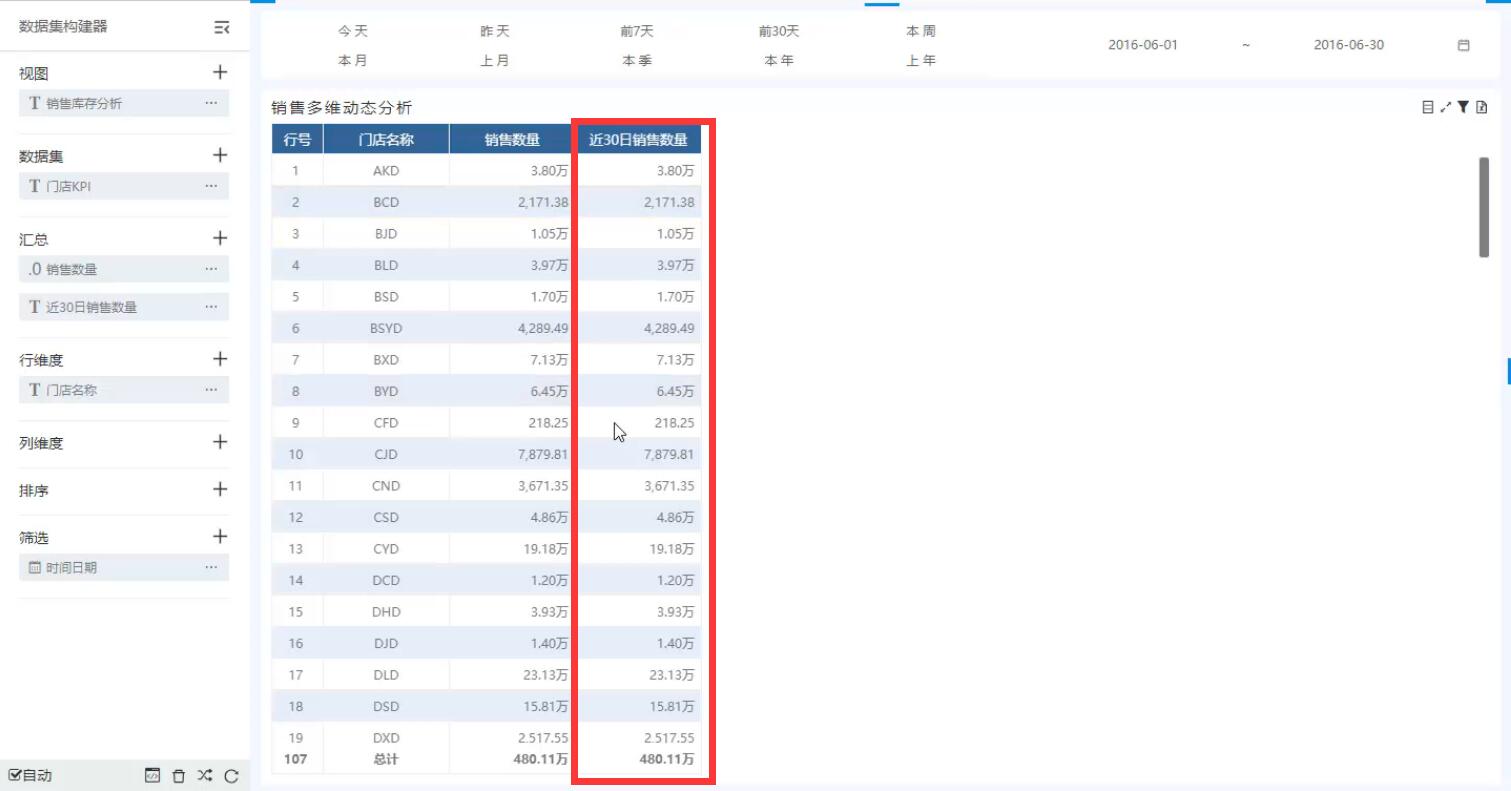
Task: Click the table's vertical scrollbar thumb
Action: pos(1484,206)
